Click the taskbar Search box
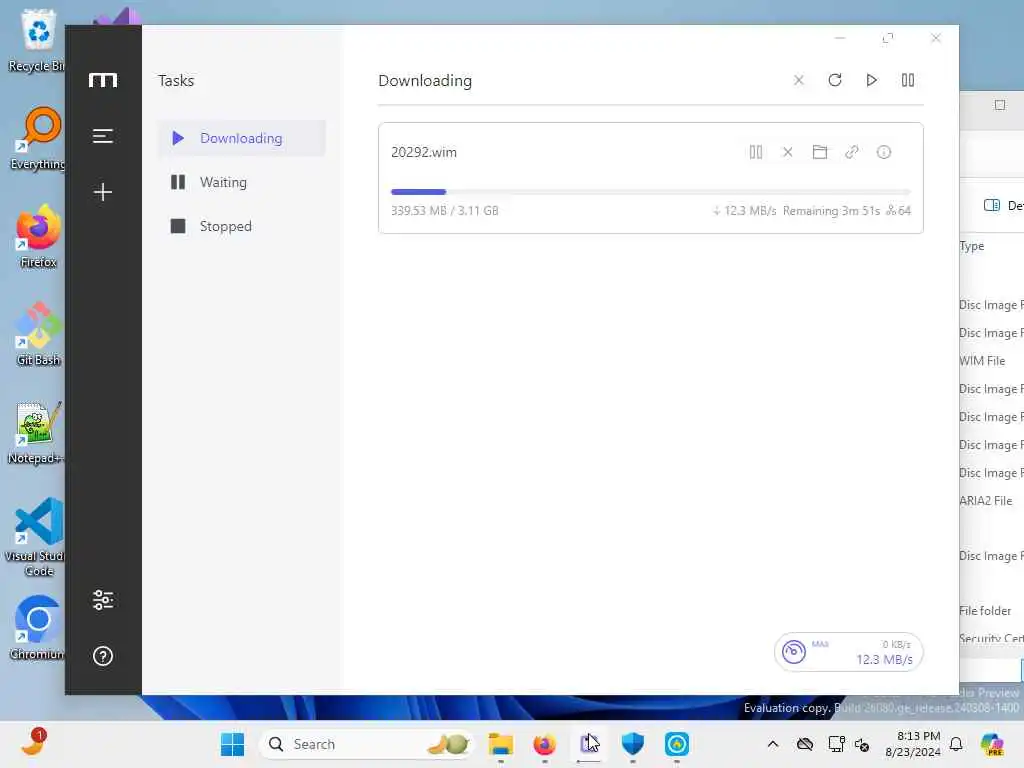Viewport: 1024px width, 768px height. pyautogui.click(x=367, y=744)
